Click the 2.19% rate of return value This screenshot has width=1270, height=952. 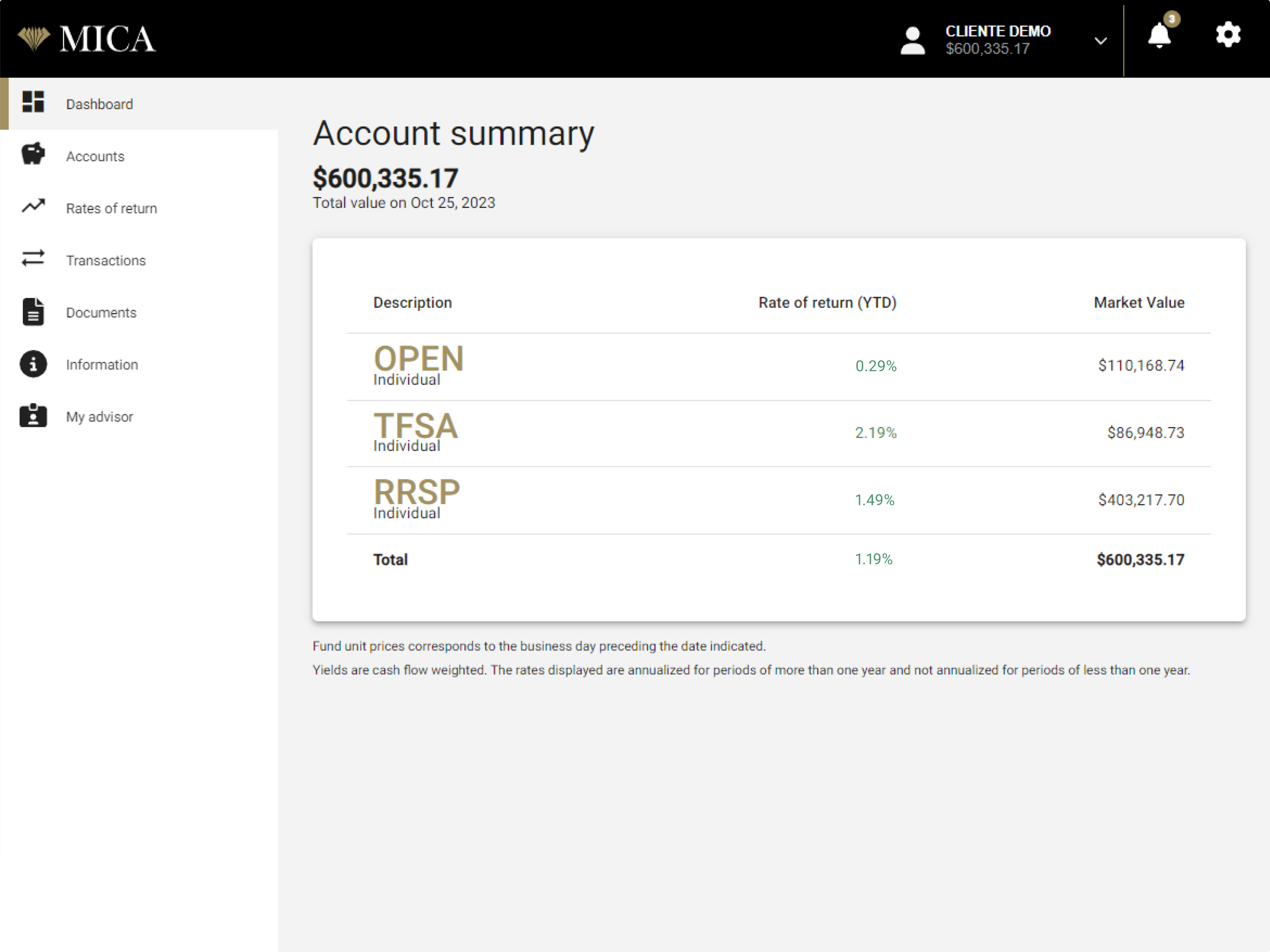tap(876, 432)
